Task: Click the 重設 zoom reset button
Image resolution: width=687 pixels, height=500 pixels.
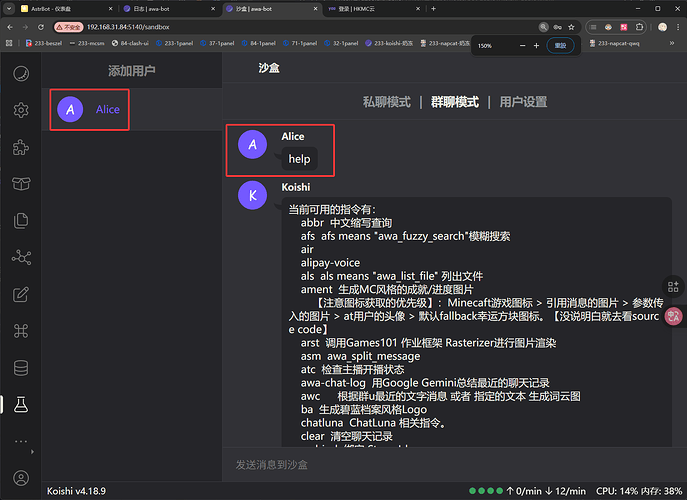Action: coord(560,45)
